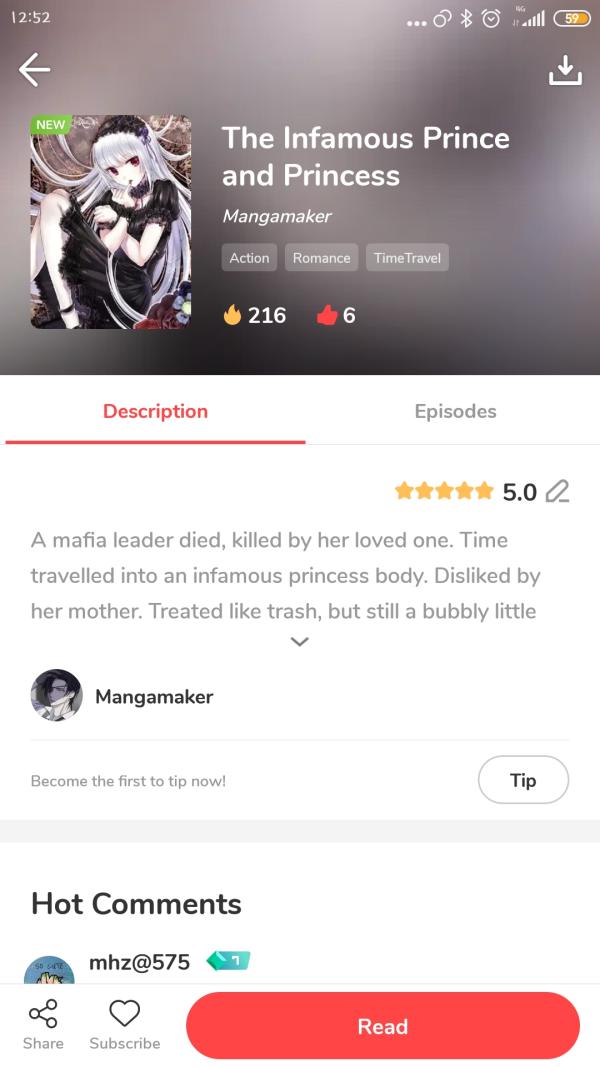Viewport: 600px width, 1067px height.
Task: Tap the red Read button
Action: (383, 1026)
